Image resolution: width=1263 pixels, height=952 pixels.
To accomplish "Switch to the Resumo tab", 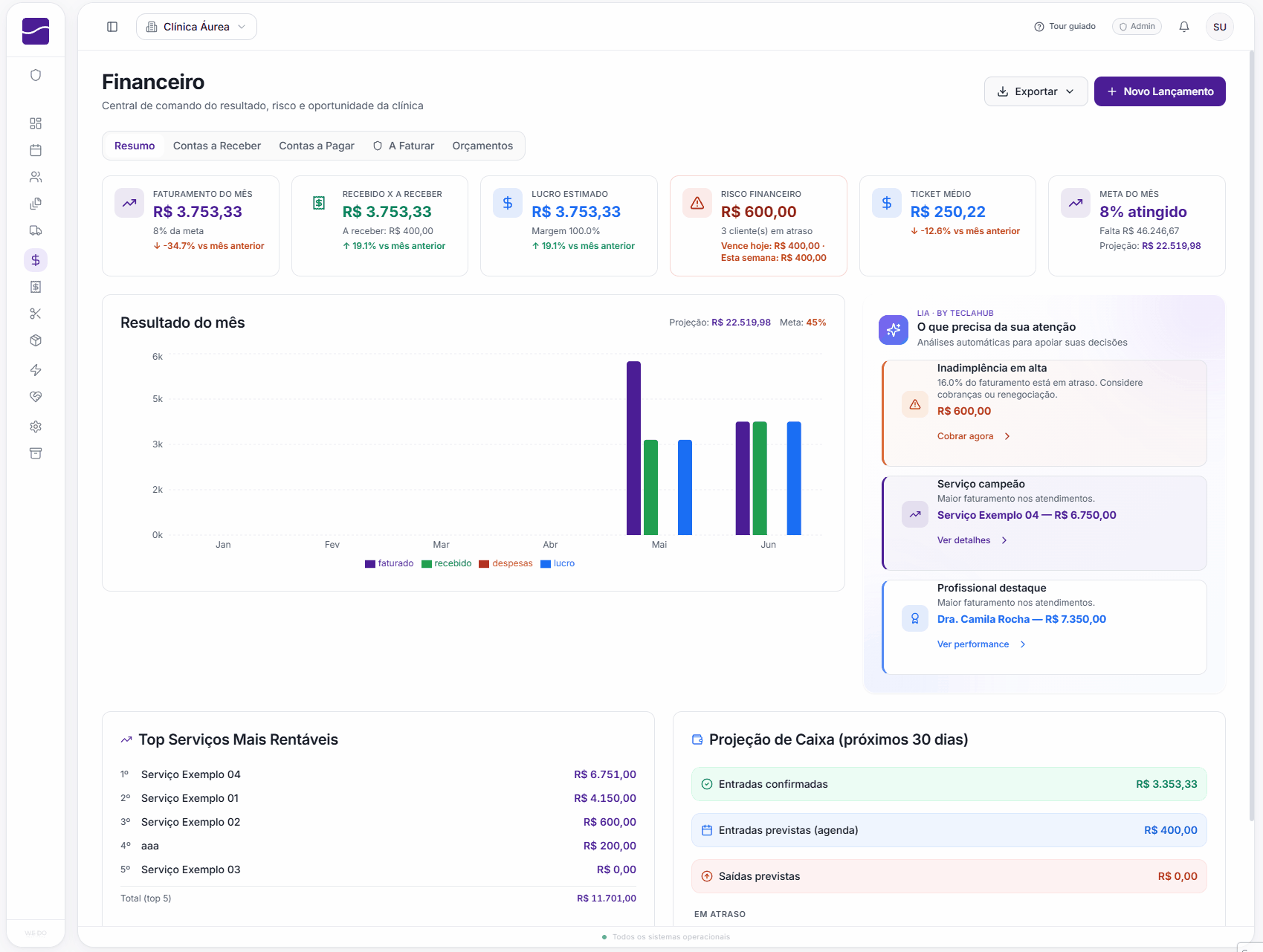I will (x=135, y=146).
